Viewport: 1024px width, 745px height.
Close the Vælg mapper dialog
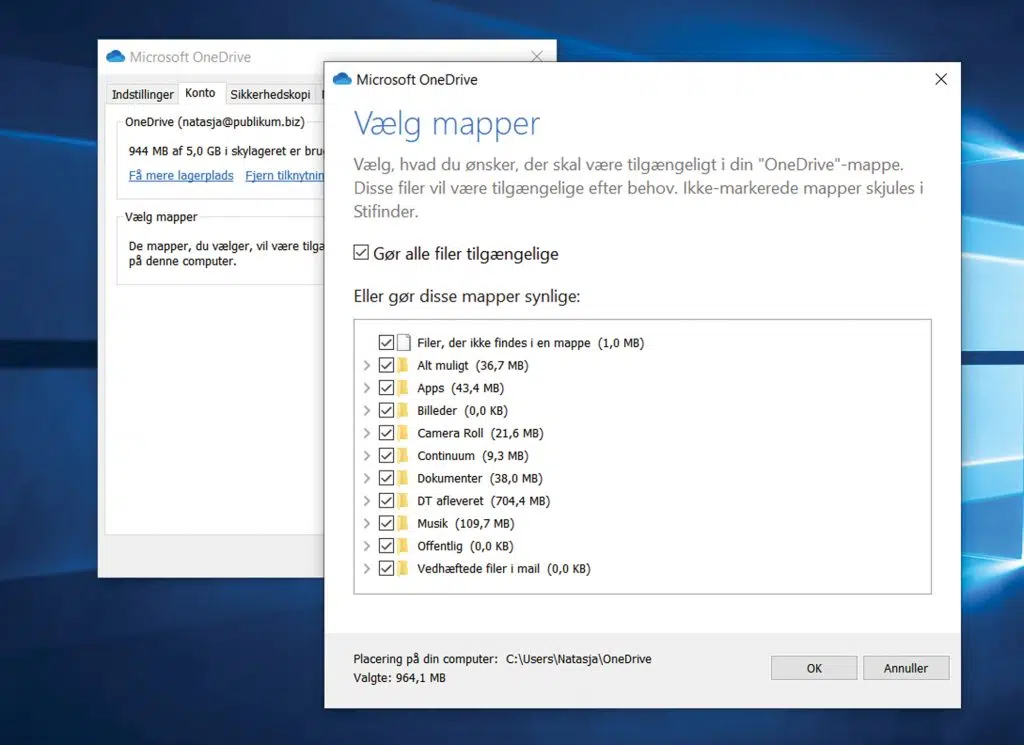pyautogui.click(x=941, y=79)
